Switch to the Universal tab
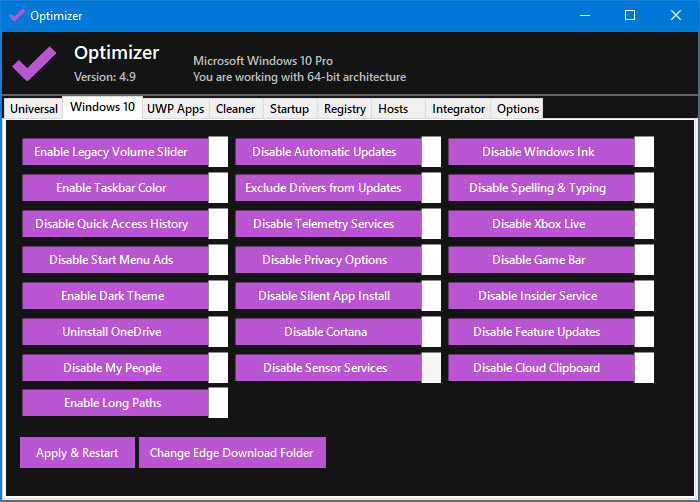The height and width of the screenshot is (502, 700). 34,109
